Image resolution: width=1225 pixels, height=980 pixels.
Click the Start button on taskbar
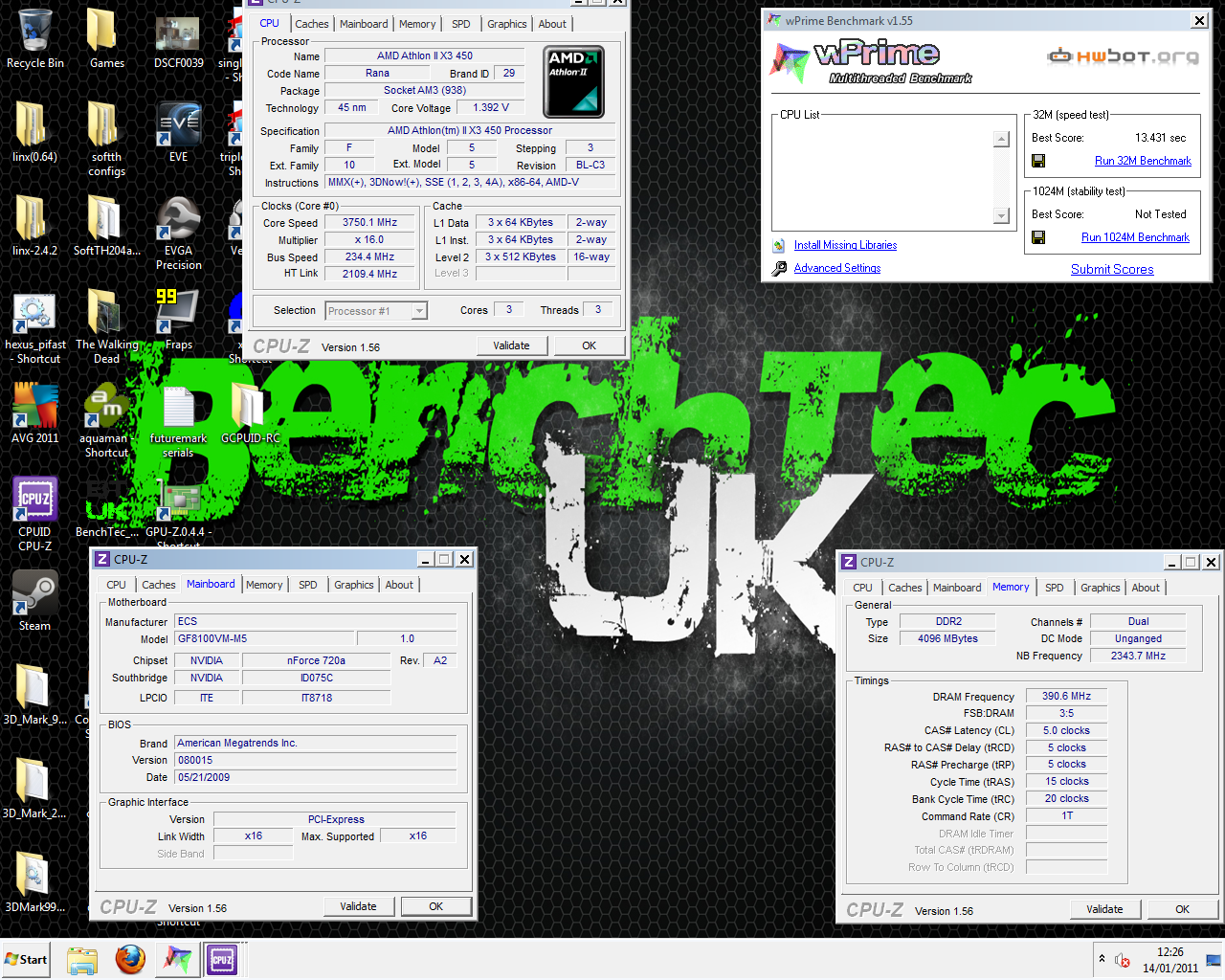[26, 960]
